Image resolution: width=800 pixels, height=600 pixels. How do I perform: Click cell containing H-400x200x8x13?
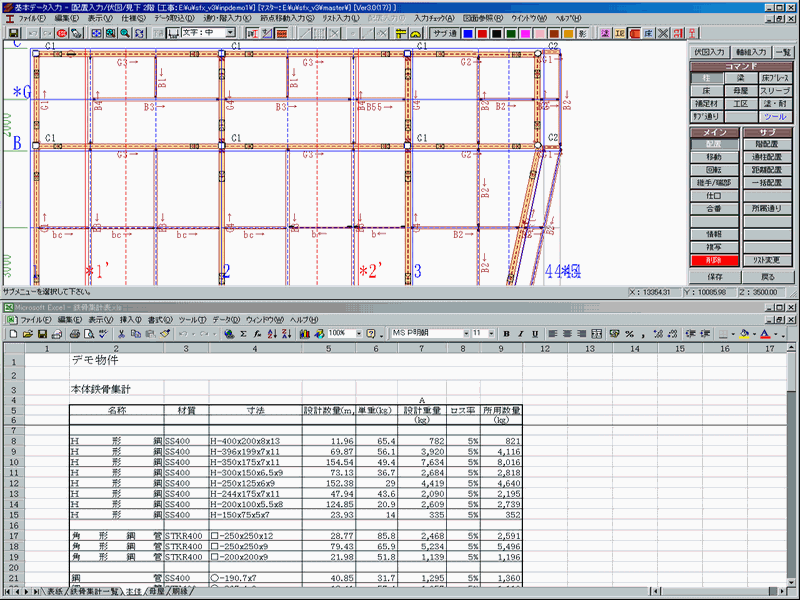(254, 440)
